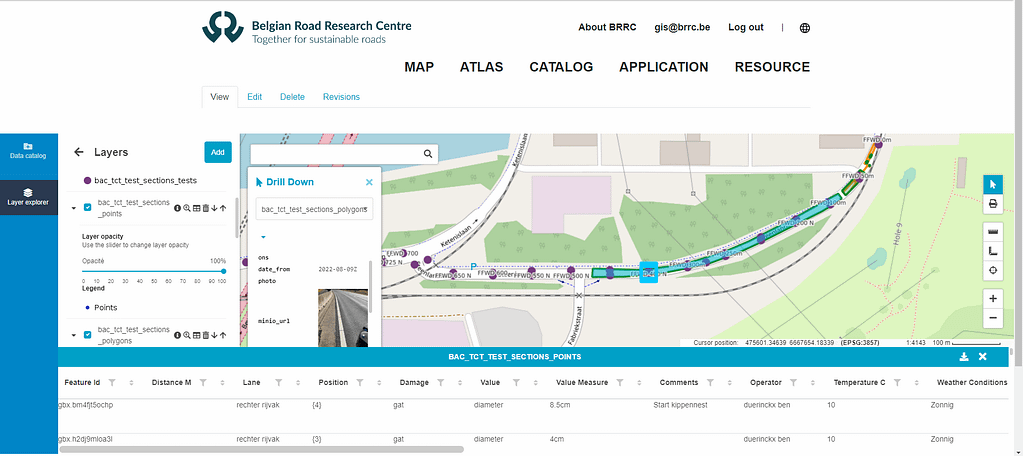Delete the bac_tct_test_sections_points layer
This screenshot has height=456, width=1023.
tap(205, 208)
